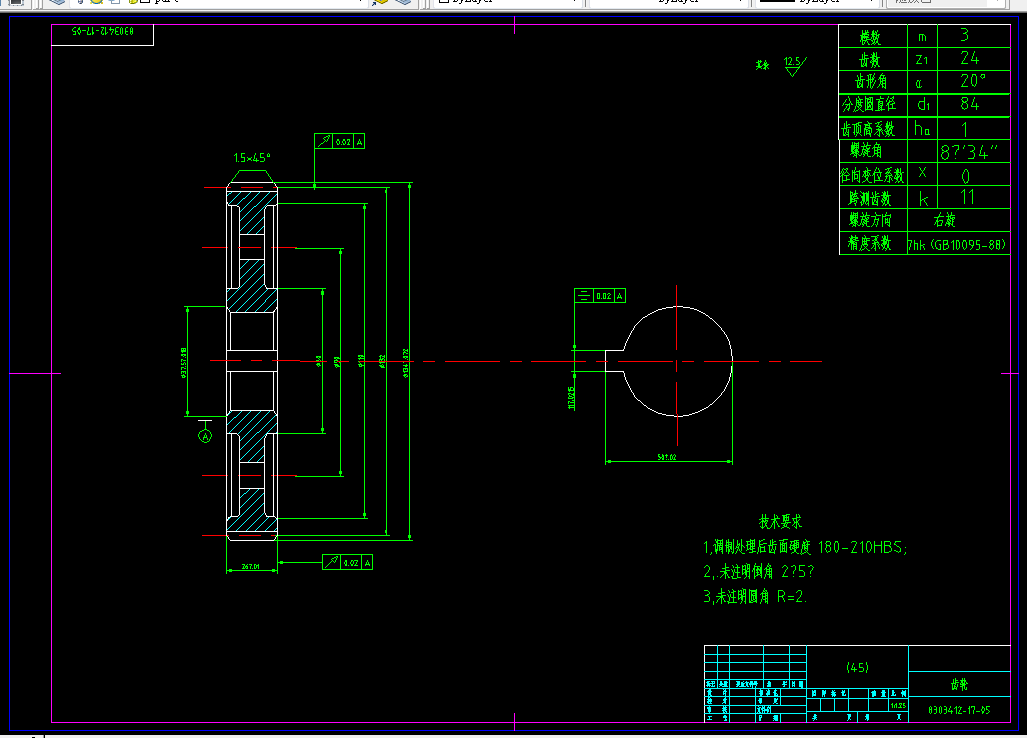
Task: Click the 右旋 value cell
Action: coord(958,220)
